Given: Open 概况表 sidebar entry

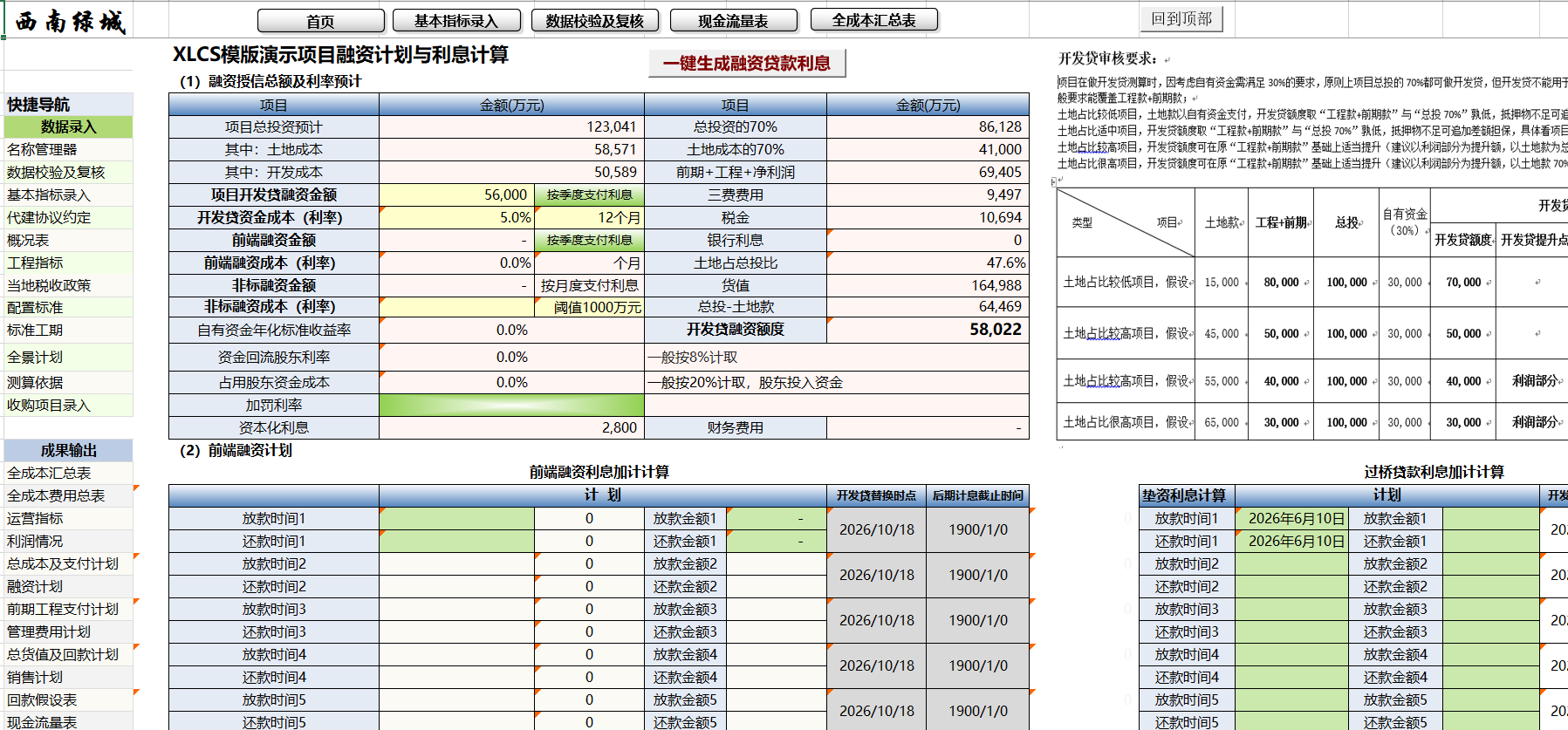Looking at the screenshot, I should point(68,240).
